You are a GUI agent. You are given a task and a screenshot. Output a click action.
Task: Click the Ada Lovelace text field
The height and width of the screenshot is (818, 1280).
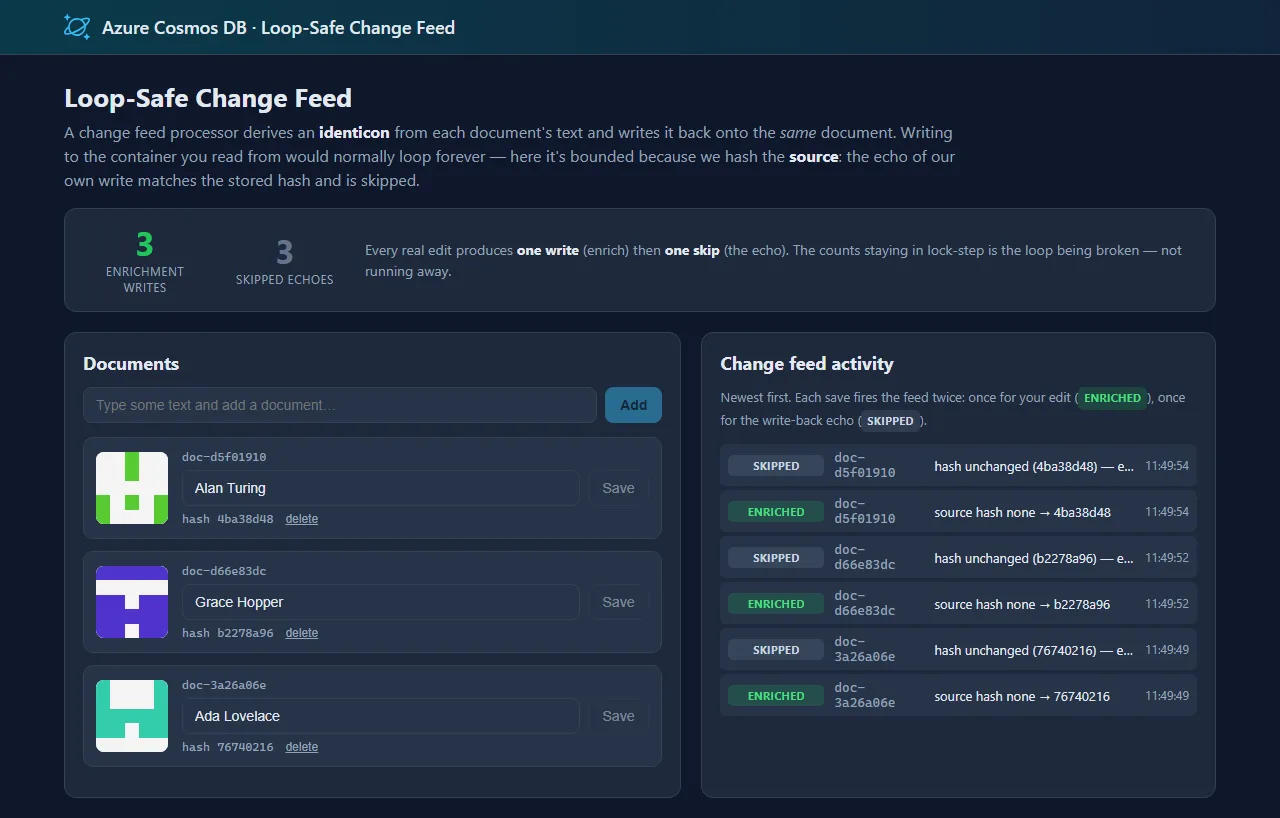point(380,716)
